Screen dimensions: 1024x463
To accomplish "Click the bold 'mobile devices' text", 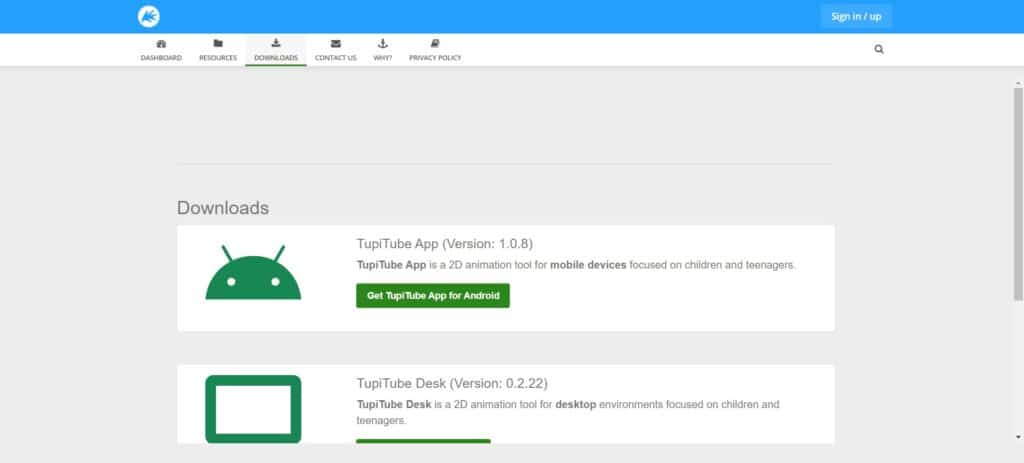I will coord(588,265).
